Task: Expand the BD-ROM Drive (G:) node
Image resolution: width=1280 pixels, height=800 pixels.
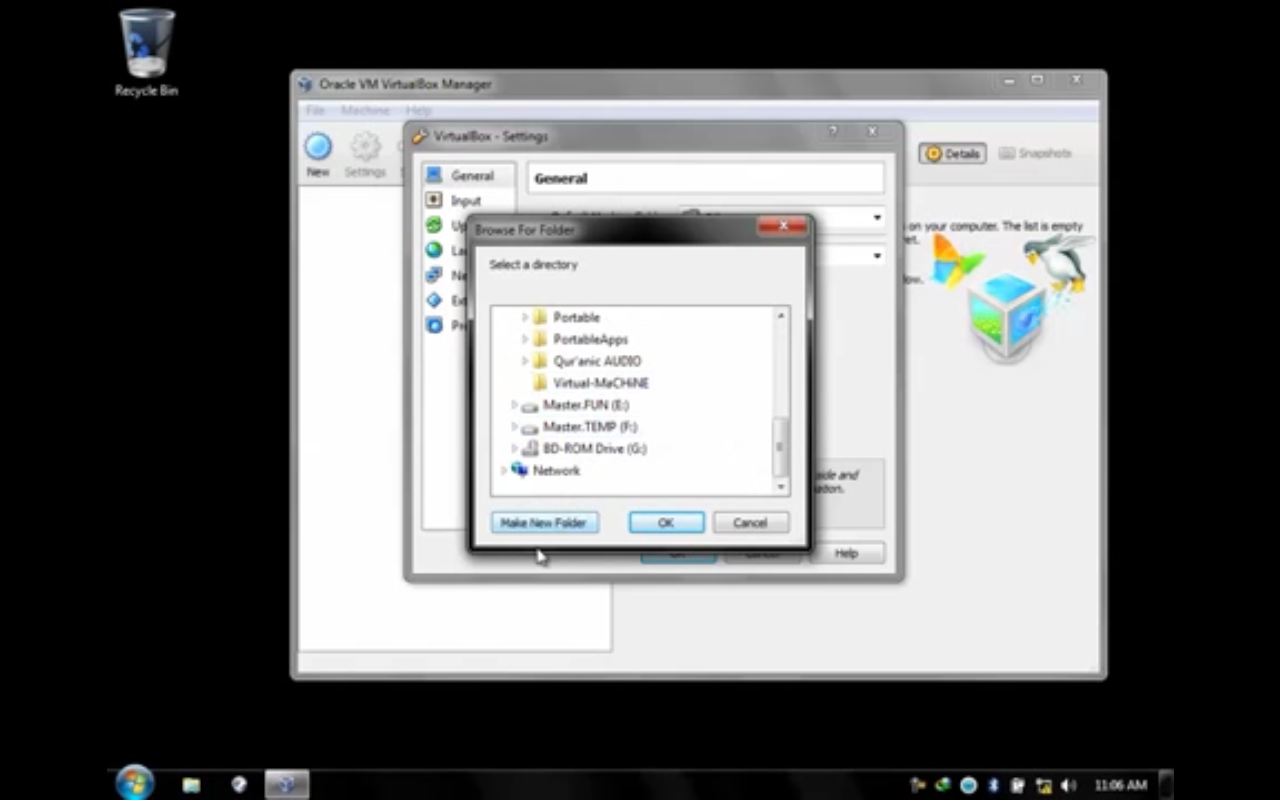Action: [514, 449]
